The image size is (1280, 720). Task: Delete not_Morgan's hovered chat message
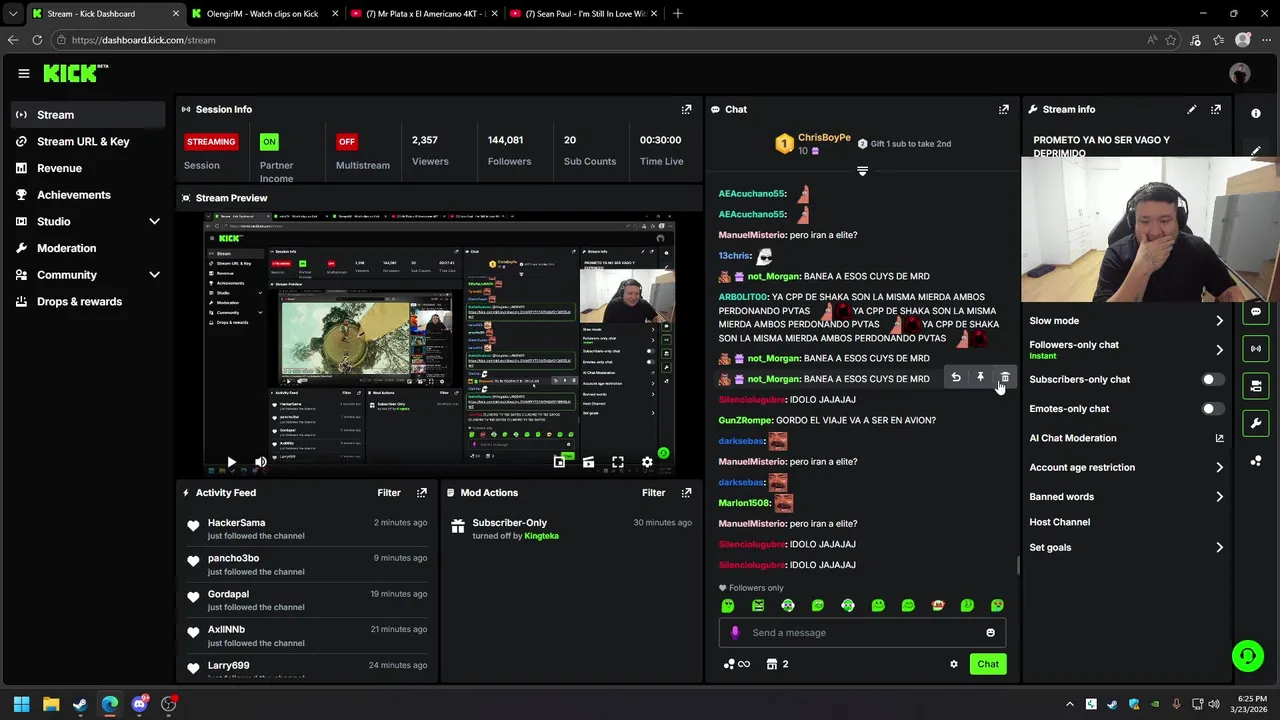1005,378
